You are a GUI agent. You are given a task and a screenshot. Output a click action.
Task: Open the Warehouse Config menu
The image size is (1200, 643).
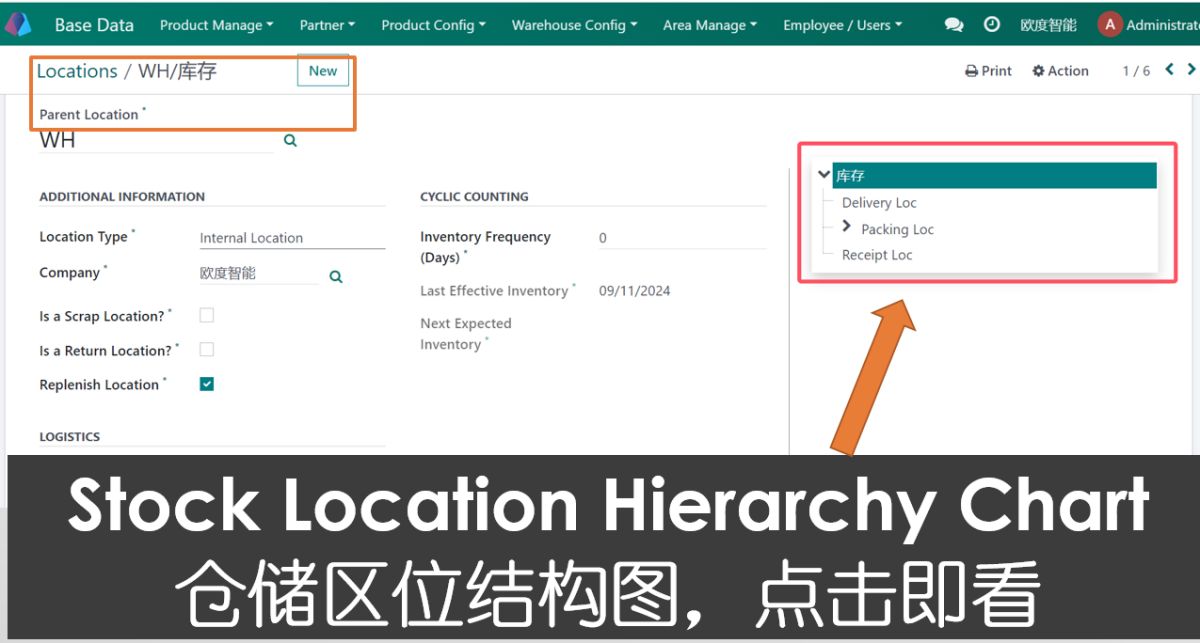point(574,25)
